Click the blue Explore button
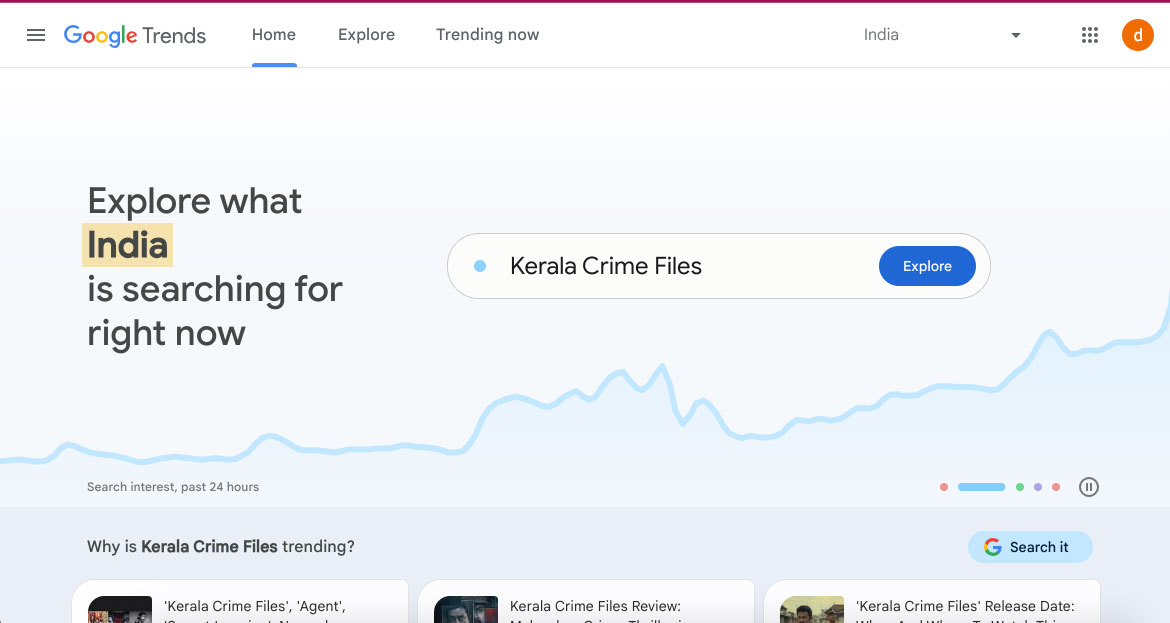Image resolution: width=1170 pixels, height=623 pixels. [x=927, y=266]
